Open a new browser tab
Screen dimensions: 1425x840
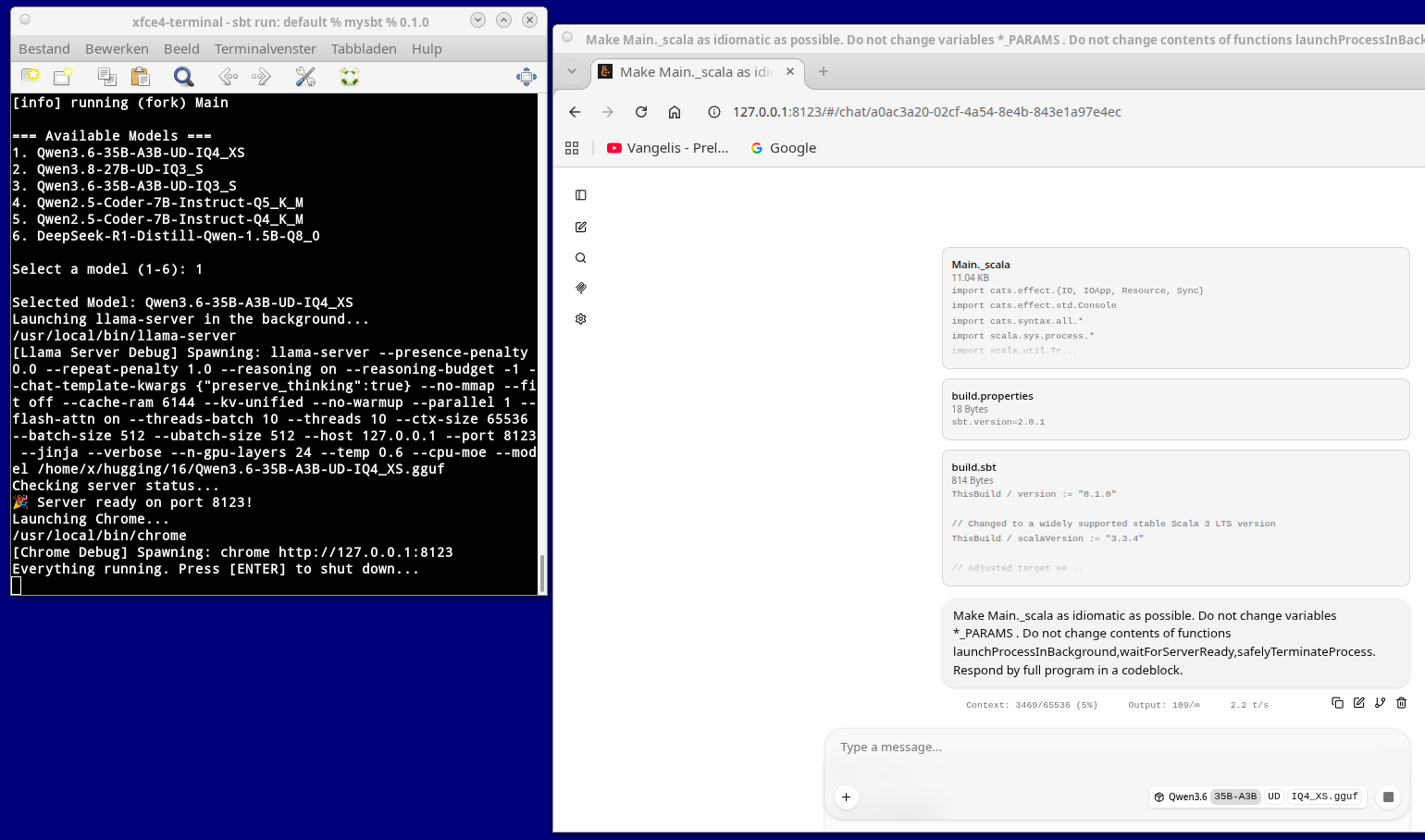click(x=824, y=71)
